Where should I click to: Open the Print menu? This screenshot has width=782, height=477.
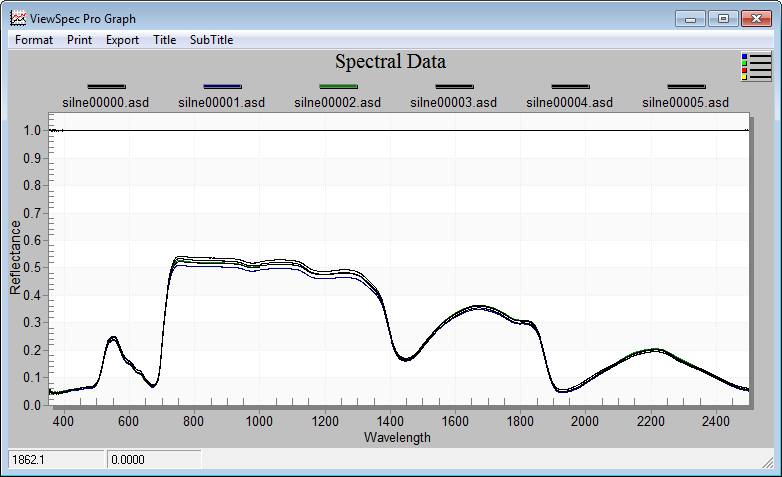[79, 40]
